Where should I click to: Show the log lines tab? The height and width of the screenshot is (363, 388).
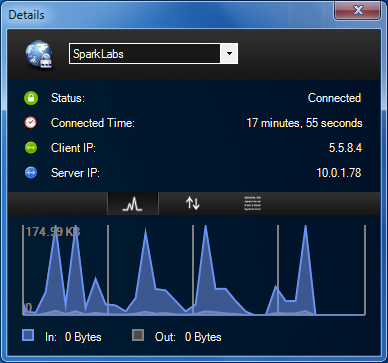[253, 203]
